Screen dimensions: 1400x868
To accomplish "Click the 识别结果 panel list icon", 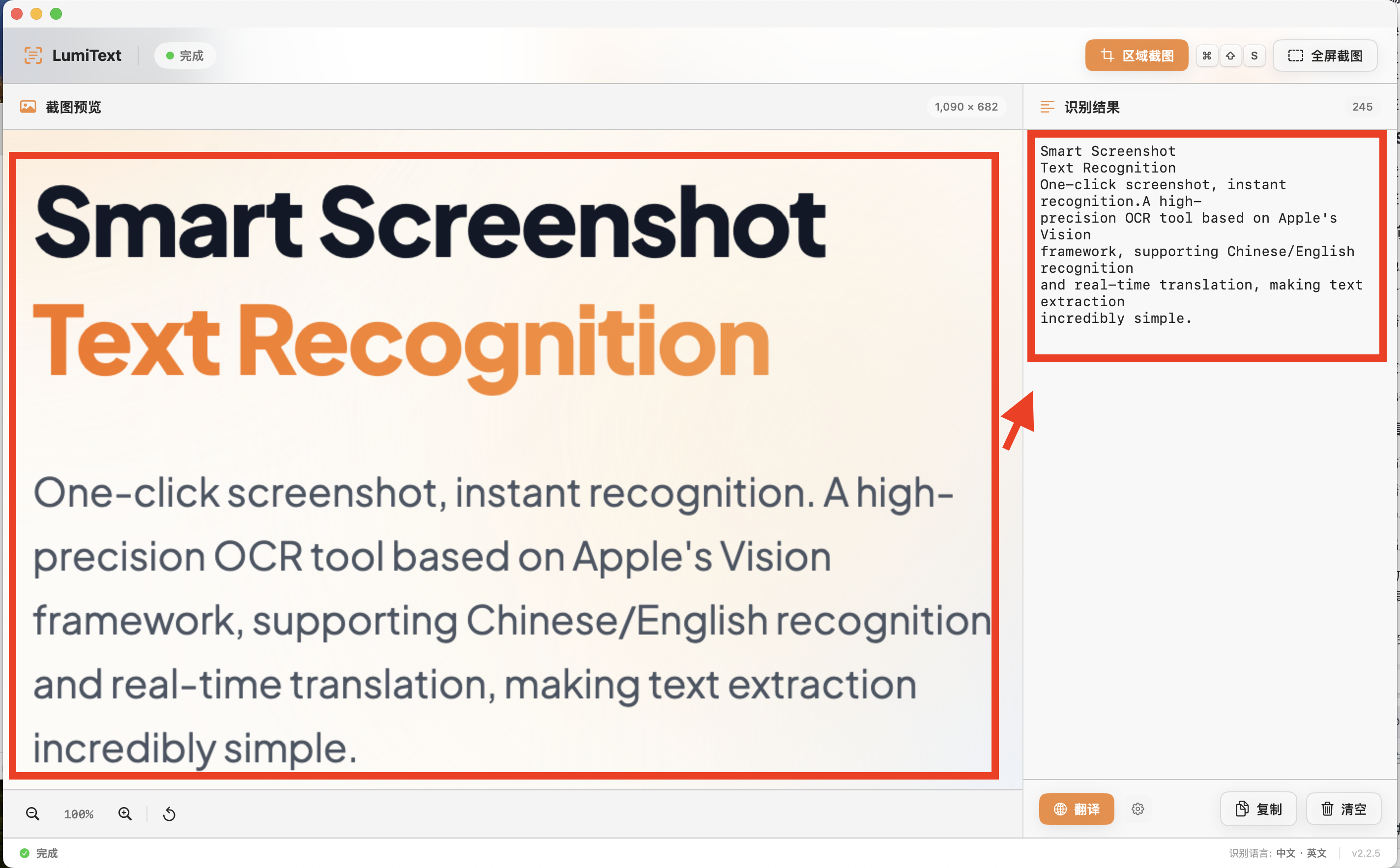I will pos(1048,107).
